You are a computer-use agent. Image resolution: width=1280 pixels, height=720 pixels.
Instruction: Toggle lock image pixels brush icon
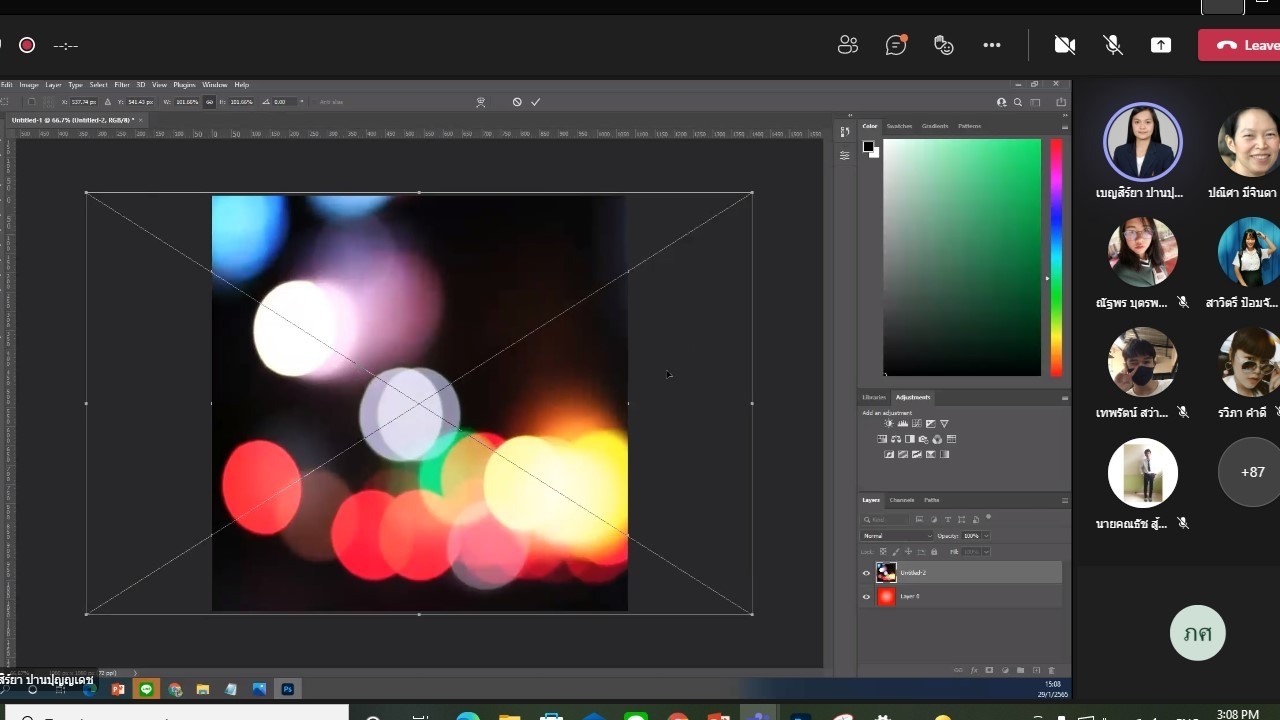(x=895, y=552)
